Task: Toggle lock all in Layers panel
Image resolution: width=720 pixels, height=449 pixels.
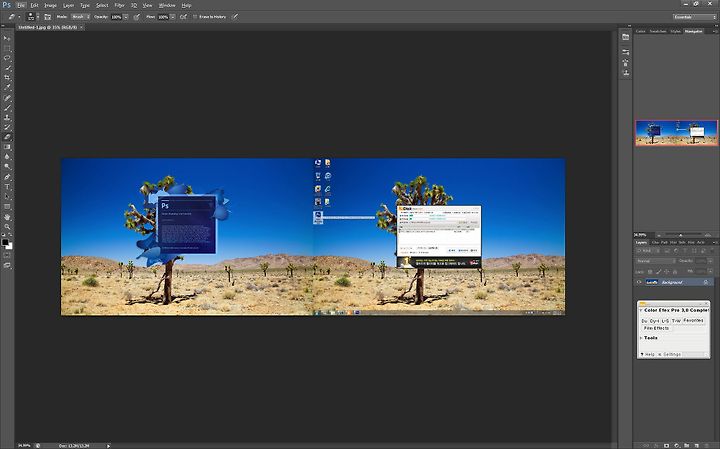Action: tap(674, 272)
